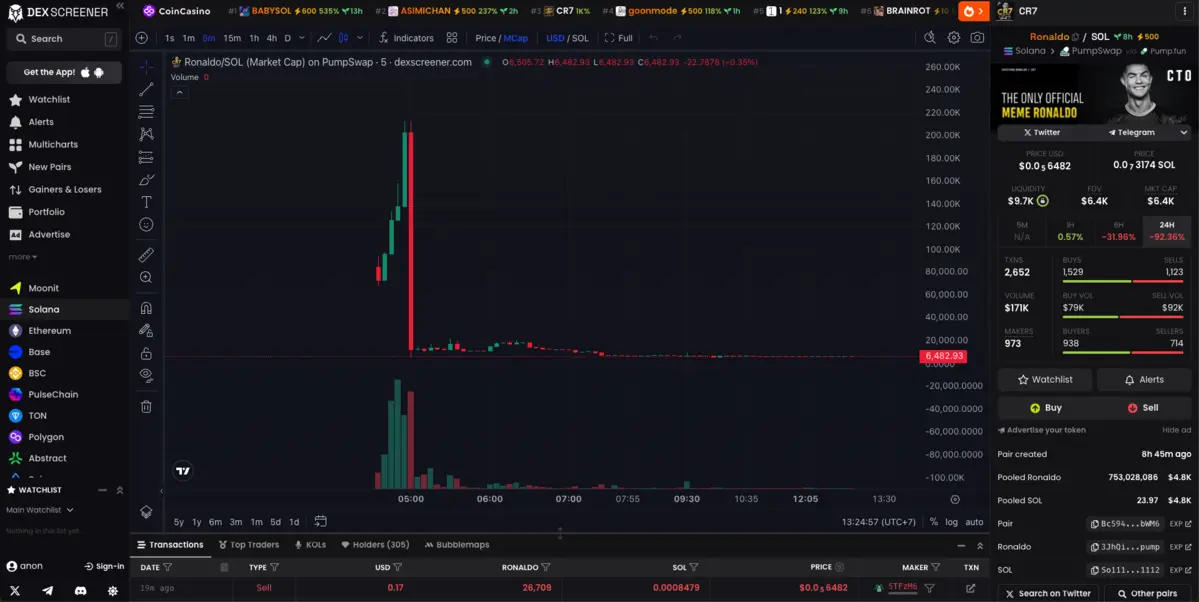Toggle magnet mode for drawings
The image size is (1199, 602).
pyautogui.click(x=146, y=308)
